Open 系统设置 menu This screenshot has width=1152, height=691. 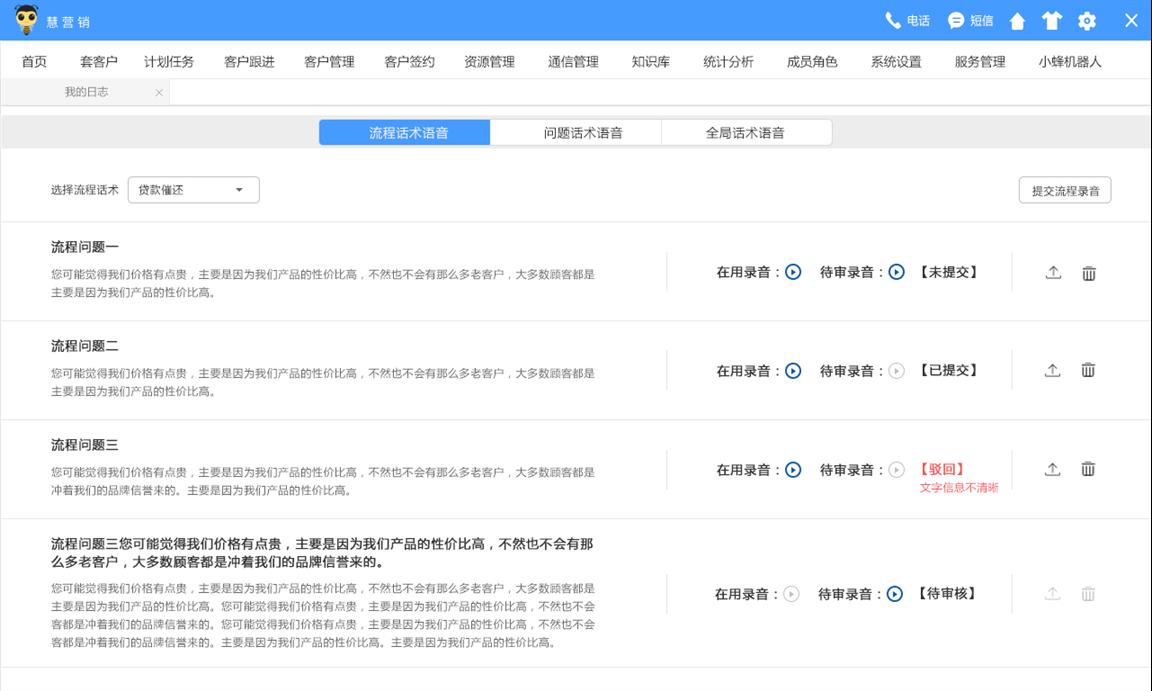(x=896, y=62)
